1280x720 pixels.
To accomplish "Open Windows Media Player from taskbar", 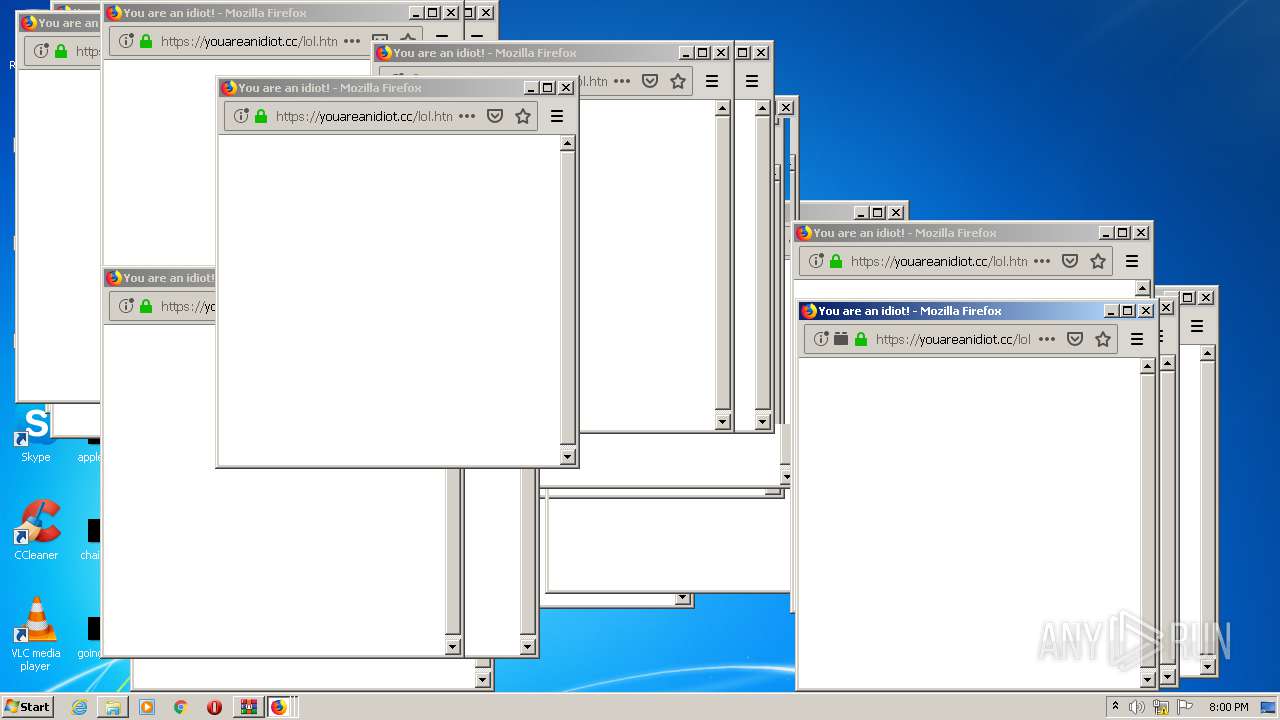I will [x=147, y=707].
